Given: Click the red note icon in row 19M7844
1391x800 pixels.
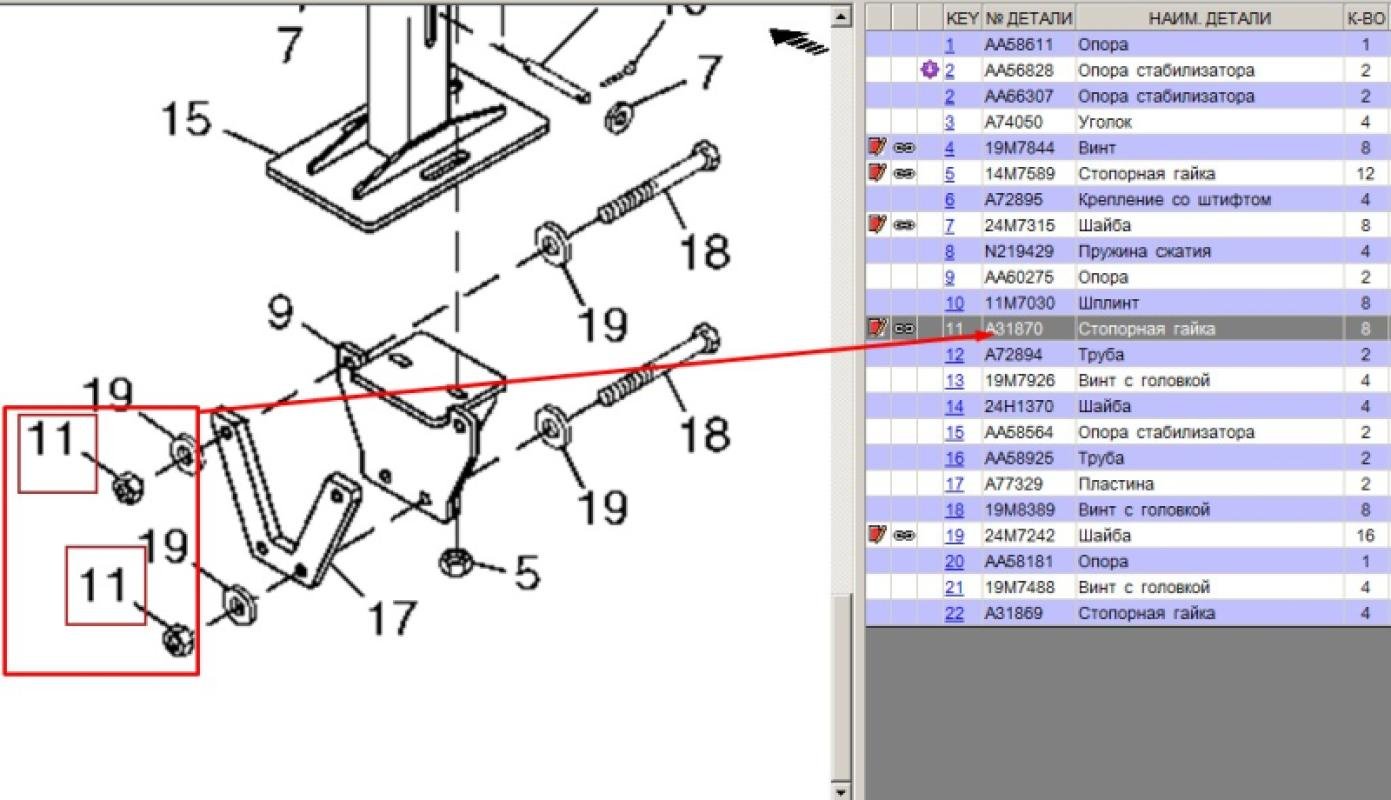Looking at the screenshot, I should (x=878, y=148).
